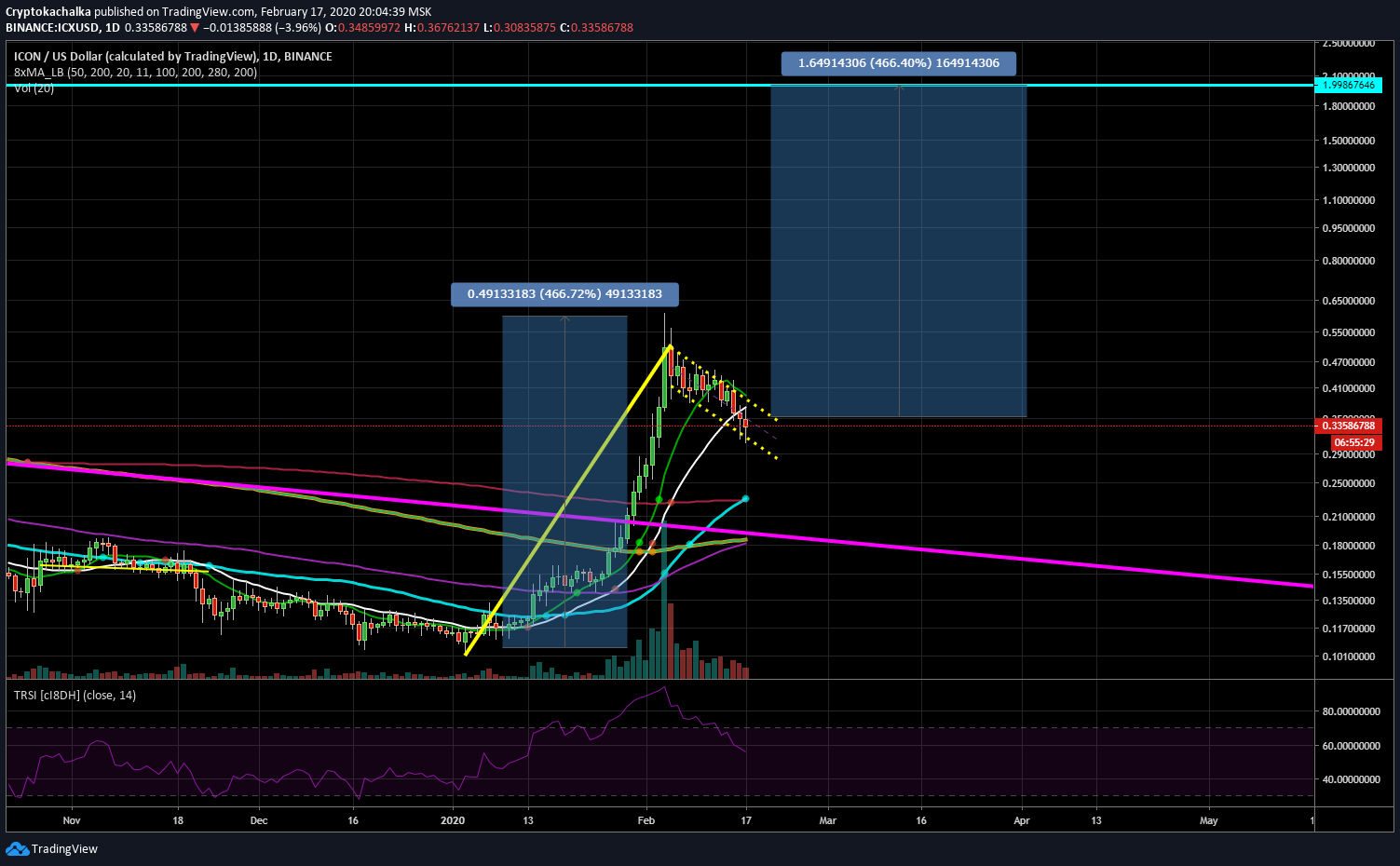The image size is (1400, 866).
Task: Click the TradingView cloud logo icon
Action: (17, 848)
